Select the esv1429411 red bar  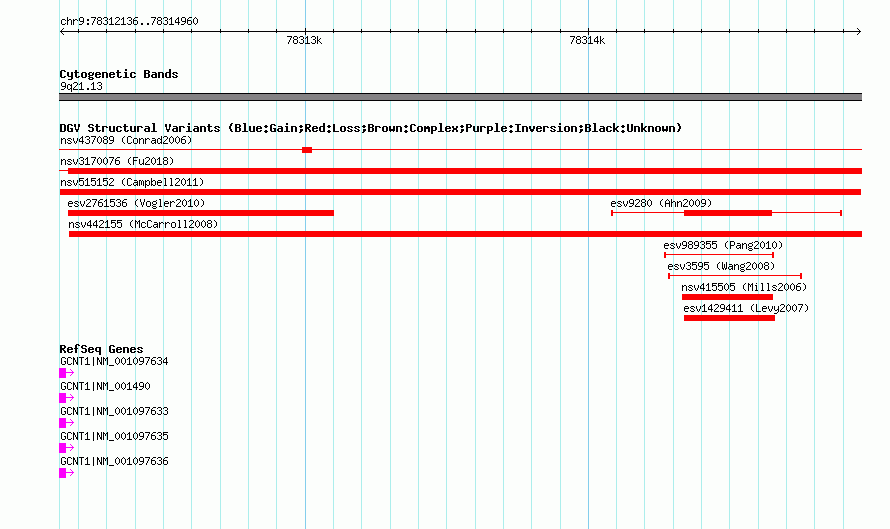(729, 318)
